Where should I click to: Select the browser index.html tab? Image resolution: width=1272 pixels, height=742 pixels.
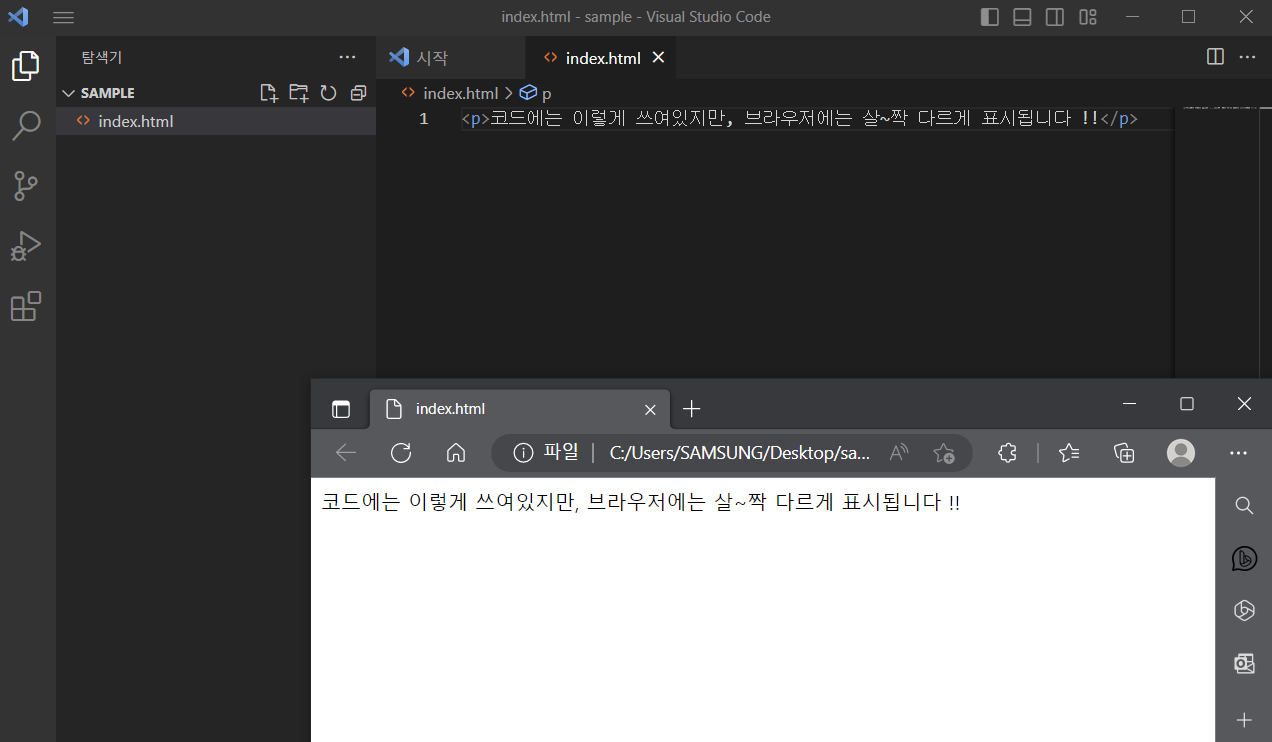point(518,409)
